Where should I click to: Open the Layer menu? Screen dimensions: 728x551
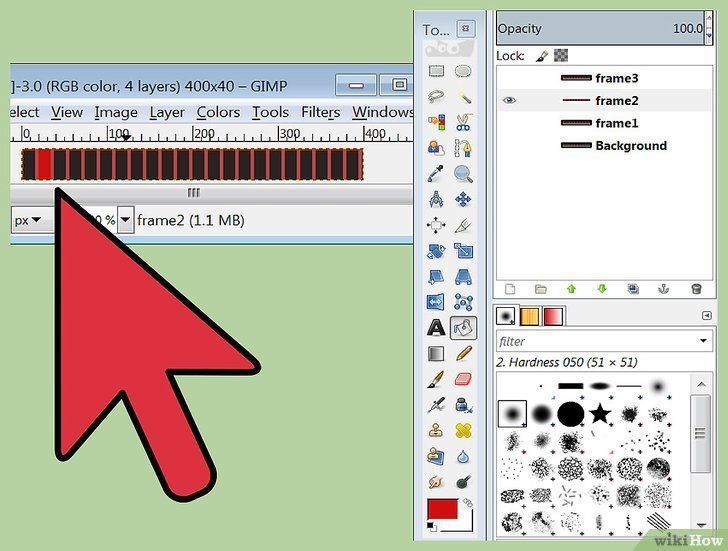click(167, 112)
